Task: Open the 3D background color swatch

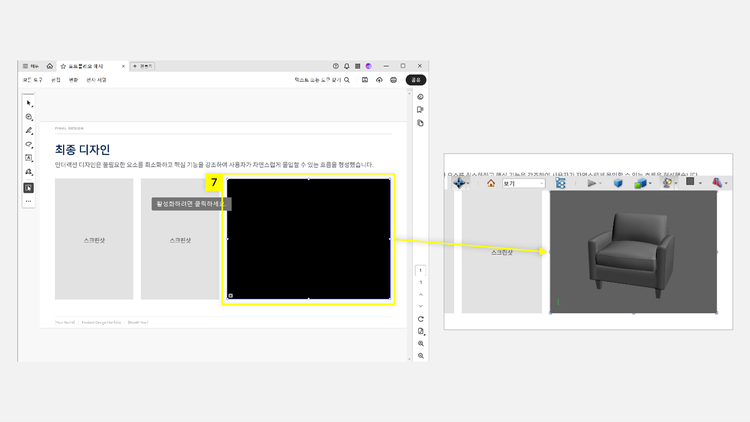Action: click(690, 181)
